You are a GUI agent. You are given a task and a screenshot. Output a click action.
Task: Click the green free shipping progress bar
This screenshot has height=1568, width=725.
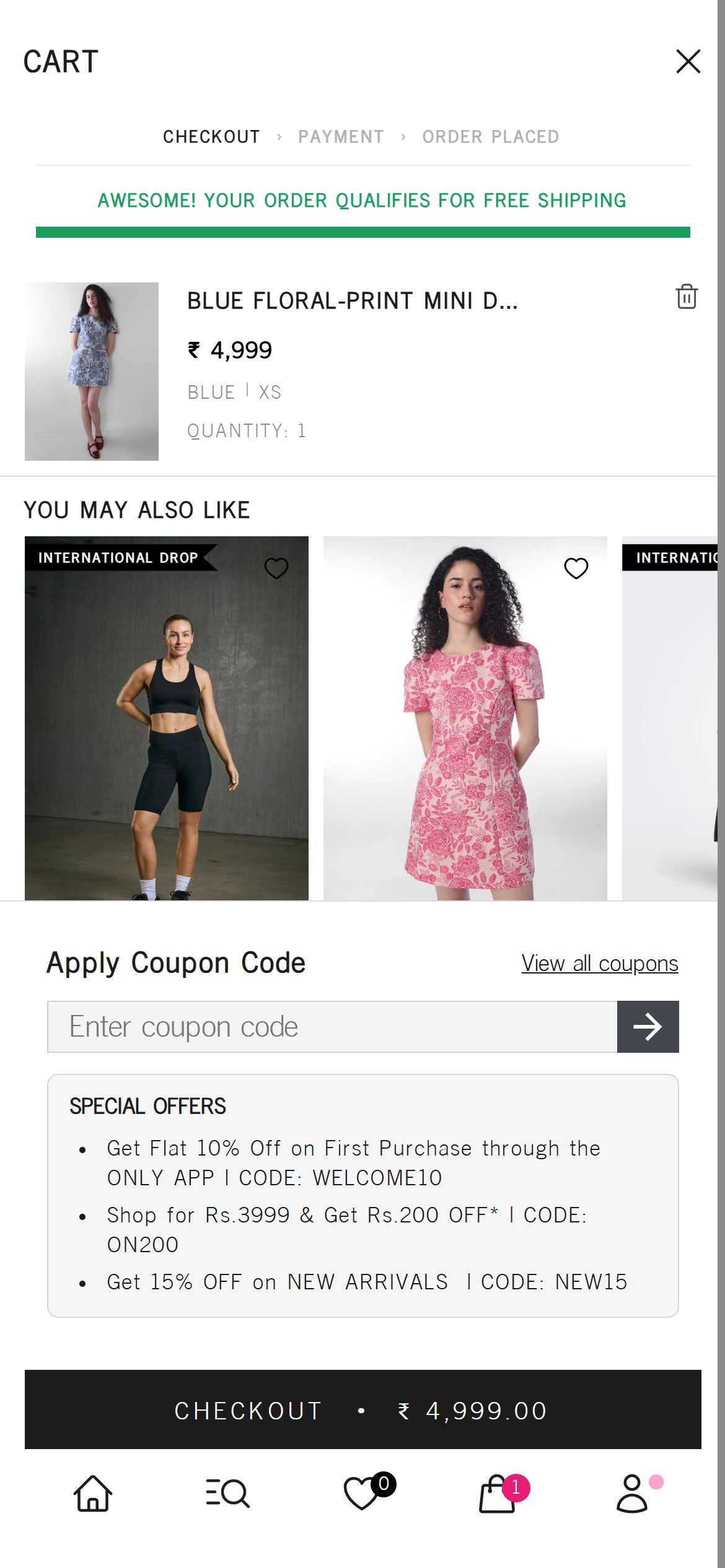point(363,232)
